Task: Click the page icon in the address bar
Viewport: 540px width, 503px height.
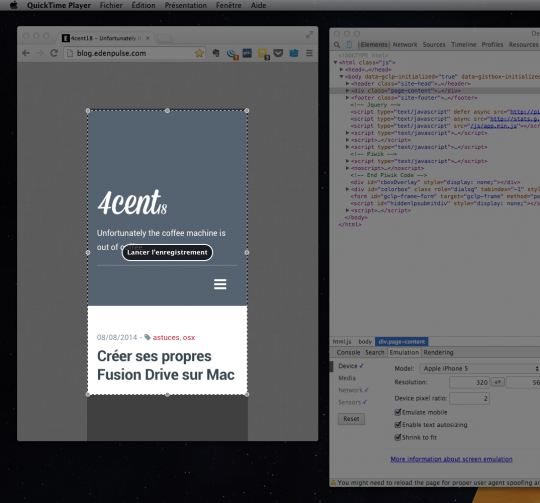Action: (x=70, y=53)
